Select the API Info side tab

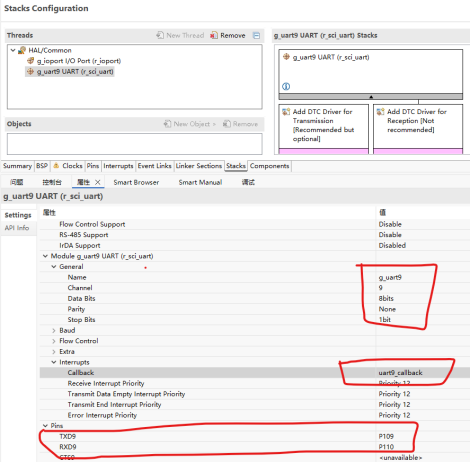coord(17,228)
